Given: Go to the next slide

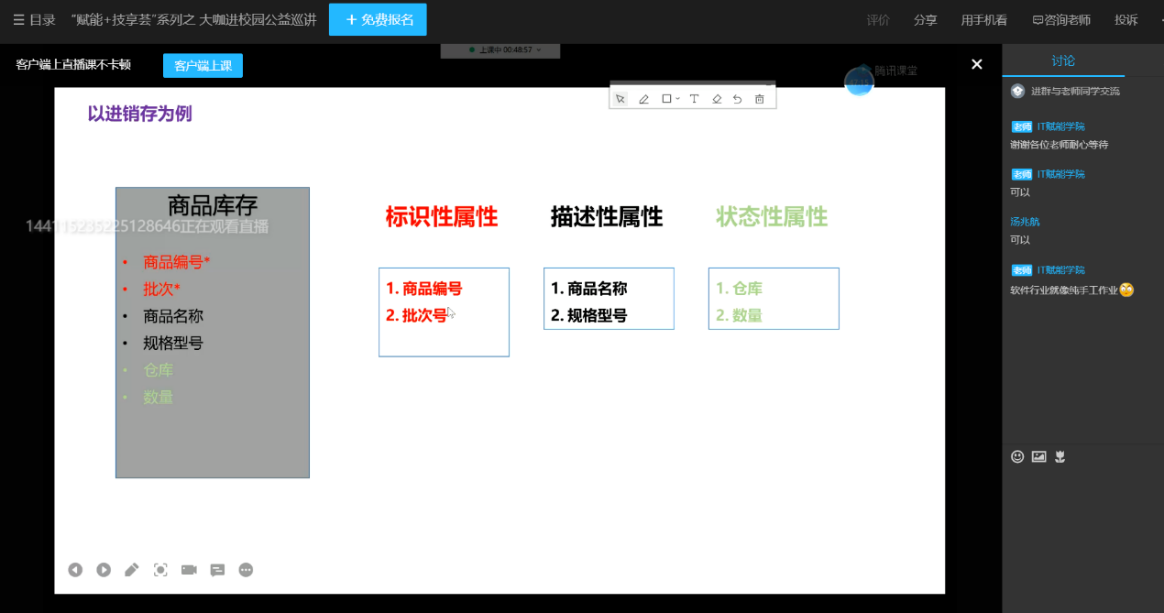Looking at the screenshot, I should point(103,570).
